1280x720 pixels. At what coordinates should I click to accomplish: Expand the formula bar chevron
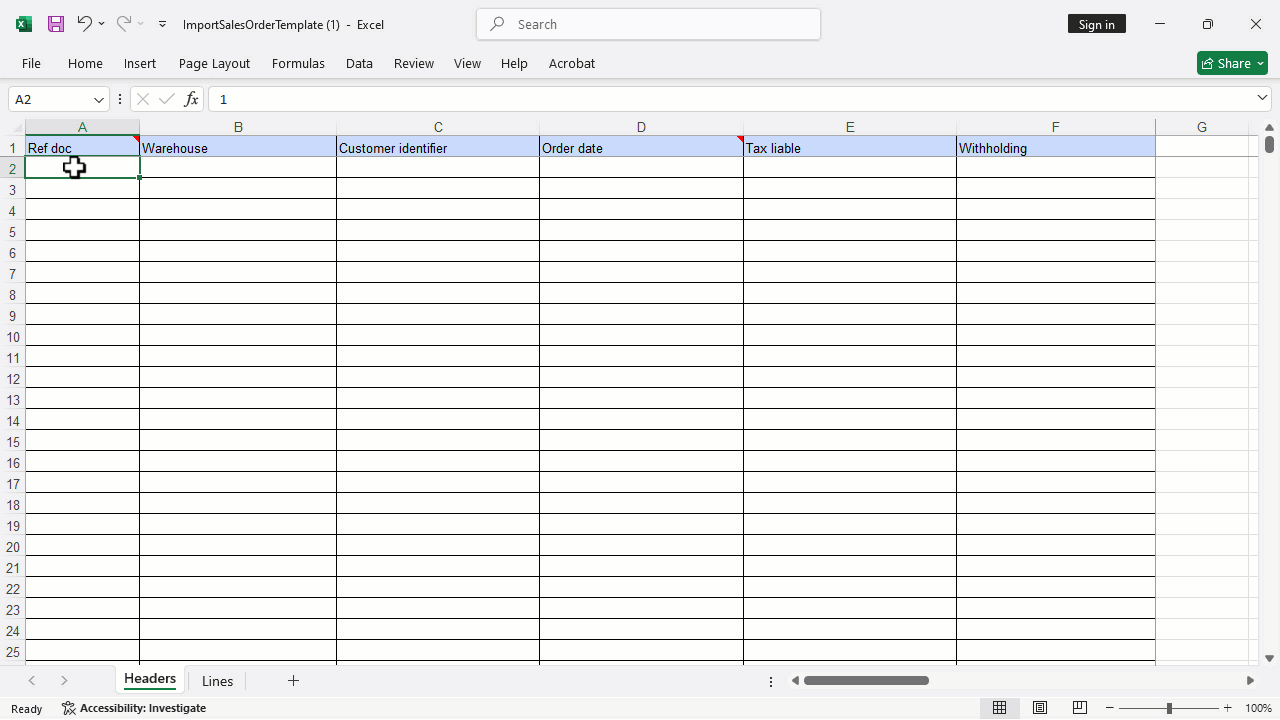pos(1263,98)
